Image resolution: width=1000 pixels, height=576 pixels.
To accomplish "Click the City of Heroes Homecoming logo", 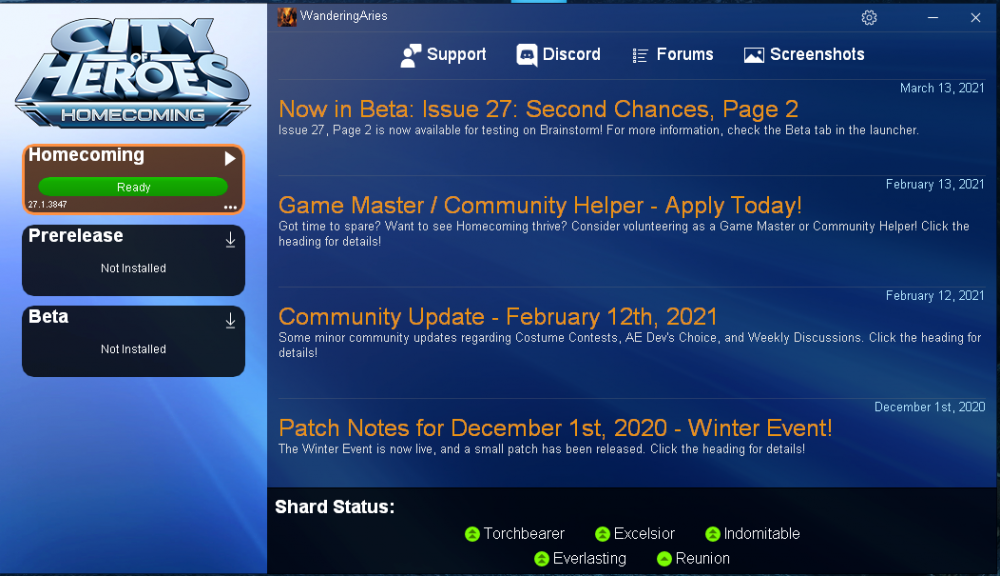I will (x=131, y=68).
